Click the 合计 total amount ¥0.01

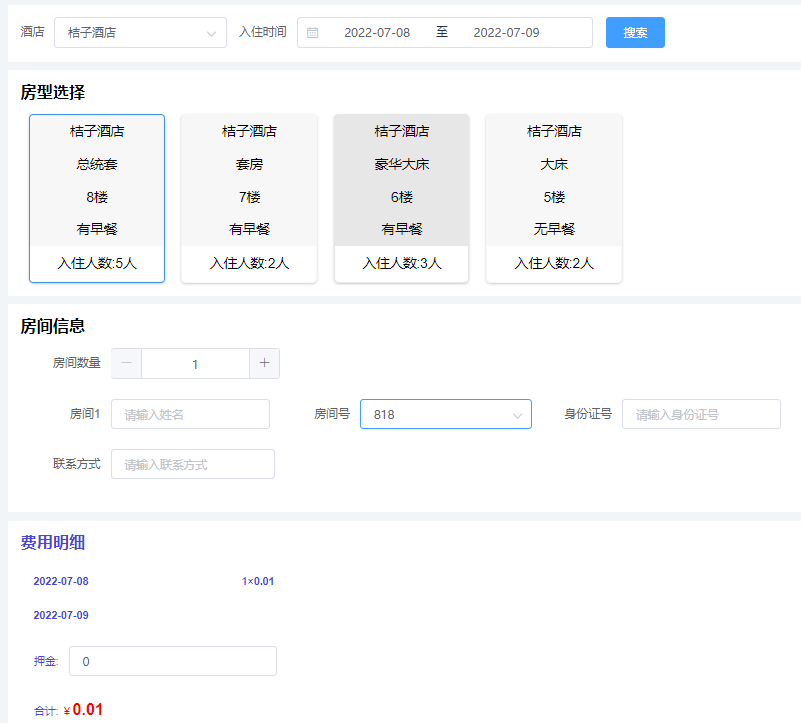[x=87, y=710]
